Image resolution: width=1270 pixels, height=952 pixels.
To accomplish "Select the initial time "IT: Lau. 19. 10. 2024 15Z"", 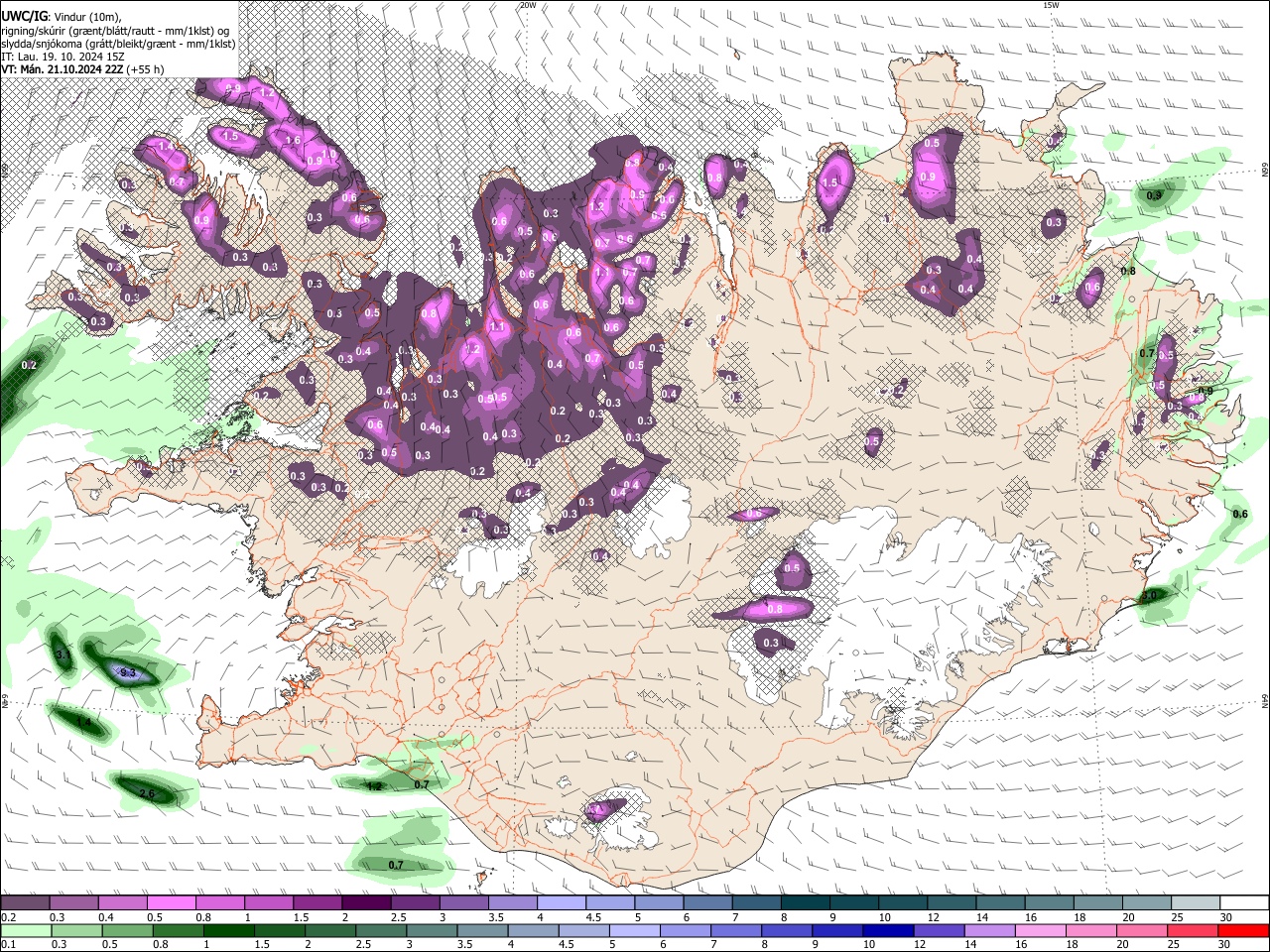I will (x=63, y=57).
